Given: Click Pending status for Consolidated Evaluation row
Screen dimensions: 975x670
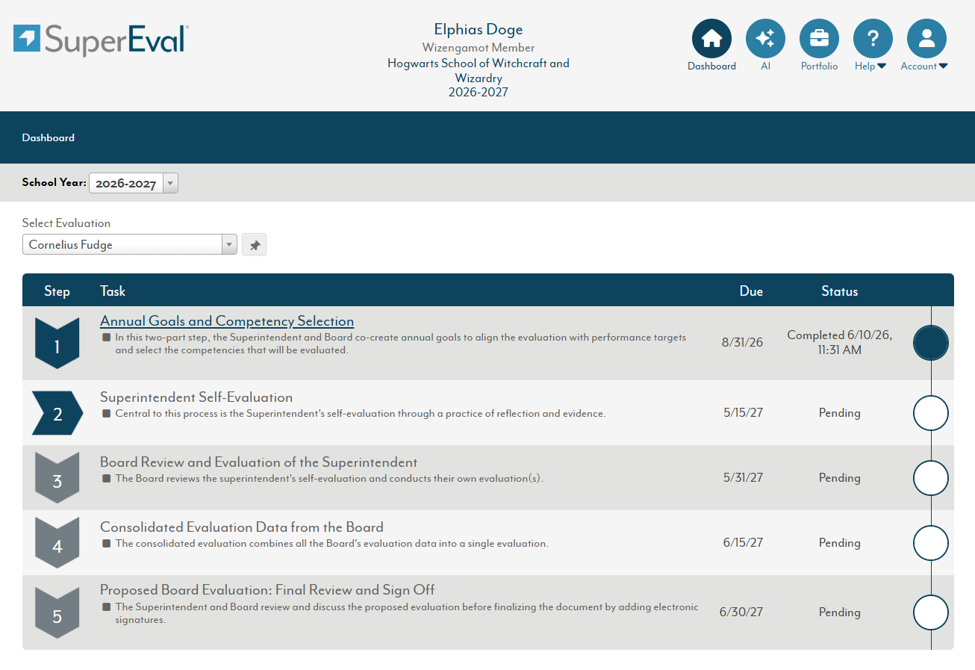Looking at the screenshot, I should [839, 542].
